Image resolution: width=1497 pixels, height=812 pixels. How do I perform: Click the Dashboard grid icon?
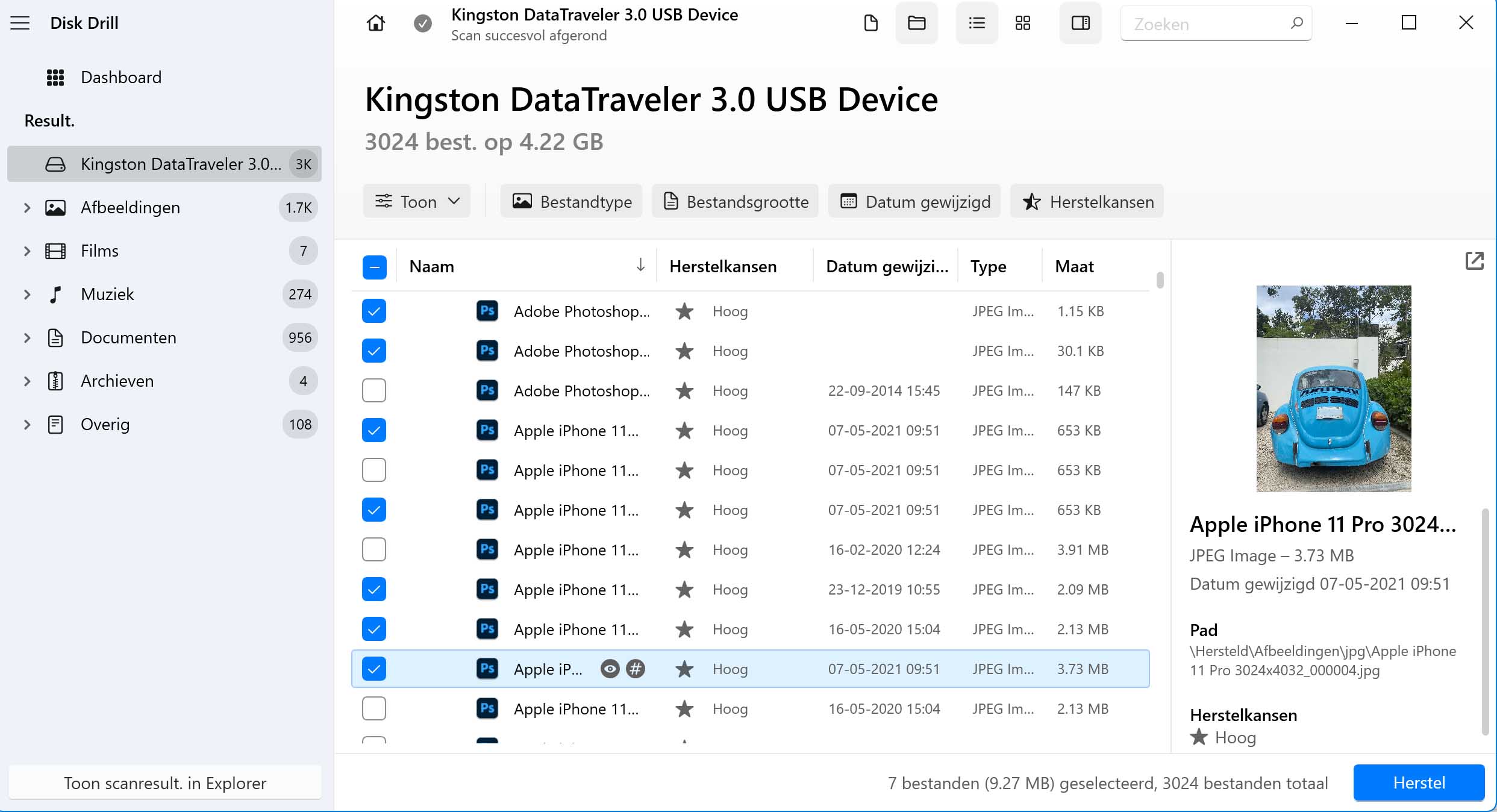coord(55,77)
